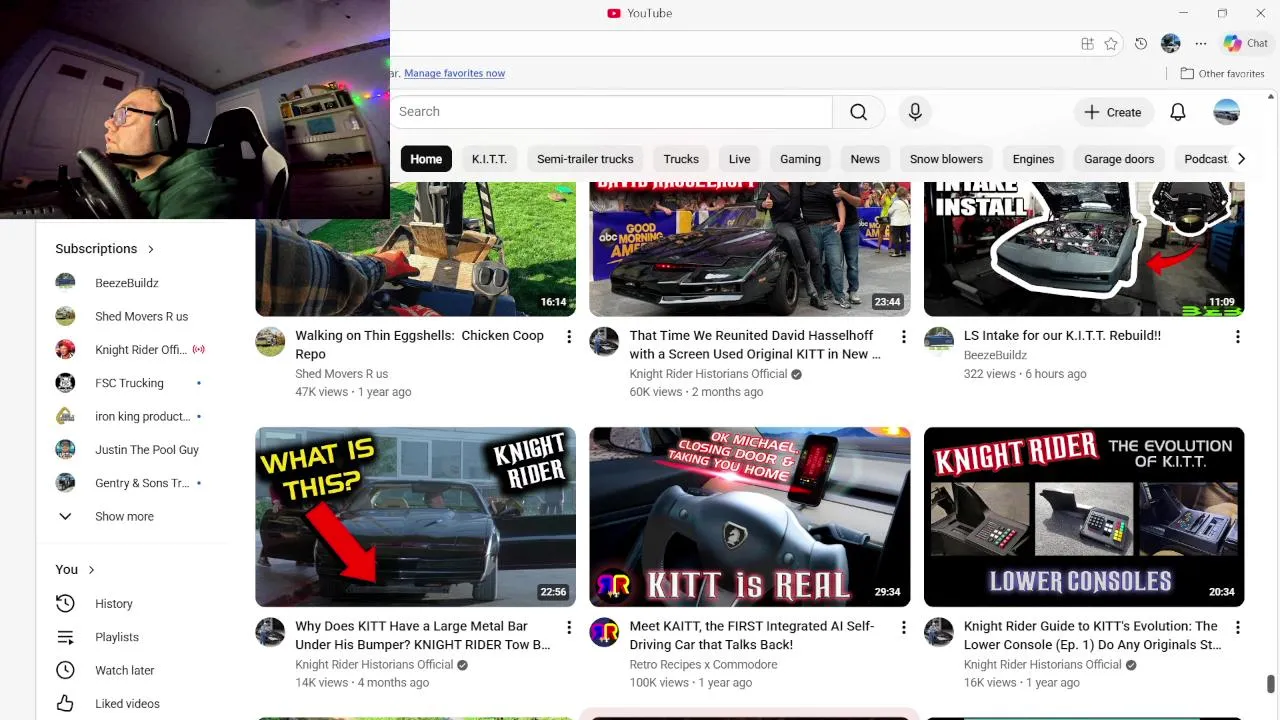Screen dimensions: 1280x720
Task: Open LS Intake Install thumbnail
Action: coord(1084,249)
